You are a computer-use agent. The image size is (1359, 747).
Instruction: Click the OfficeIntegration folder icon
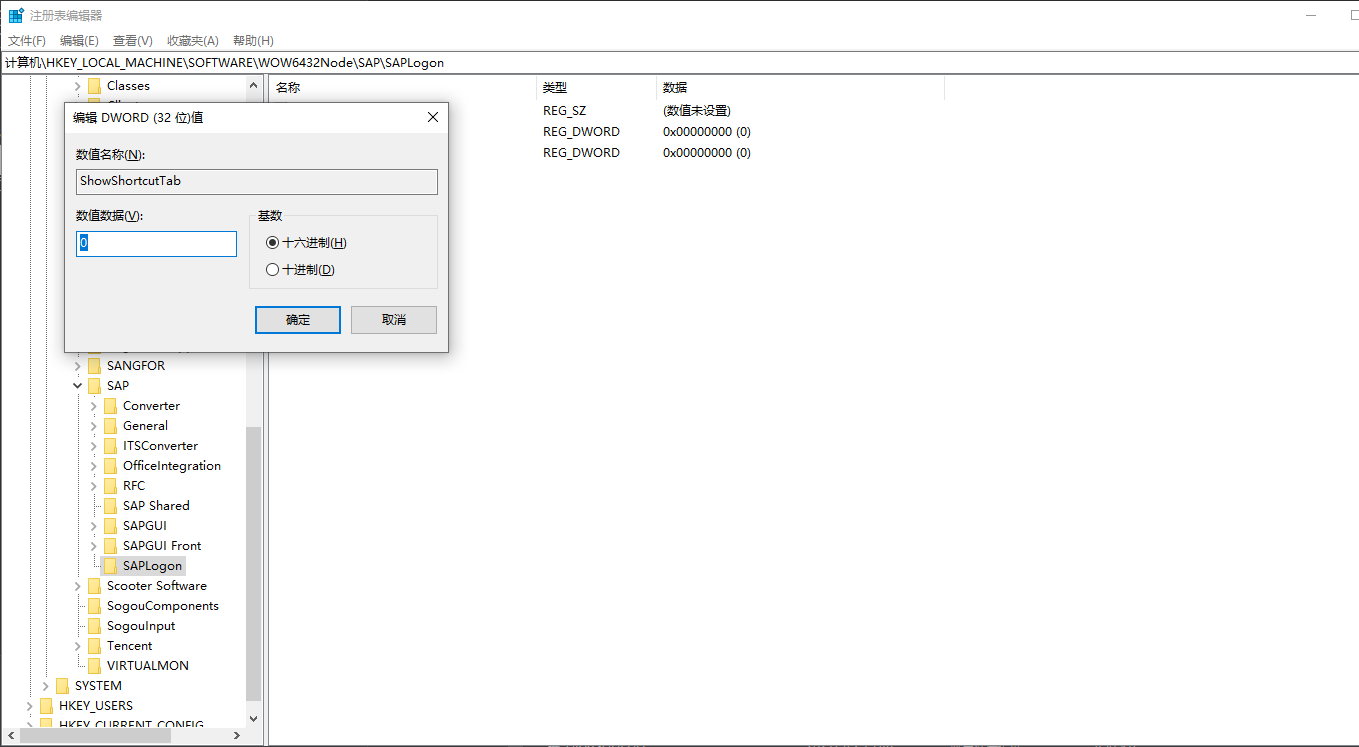(x=110, y=465)
